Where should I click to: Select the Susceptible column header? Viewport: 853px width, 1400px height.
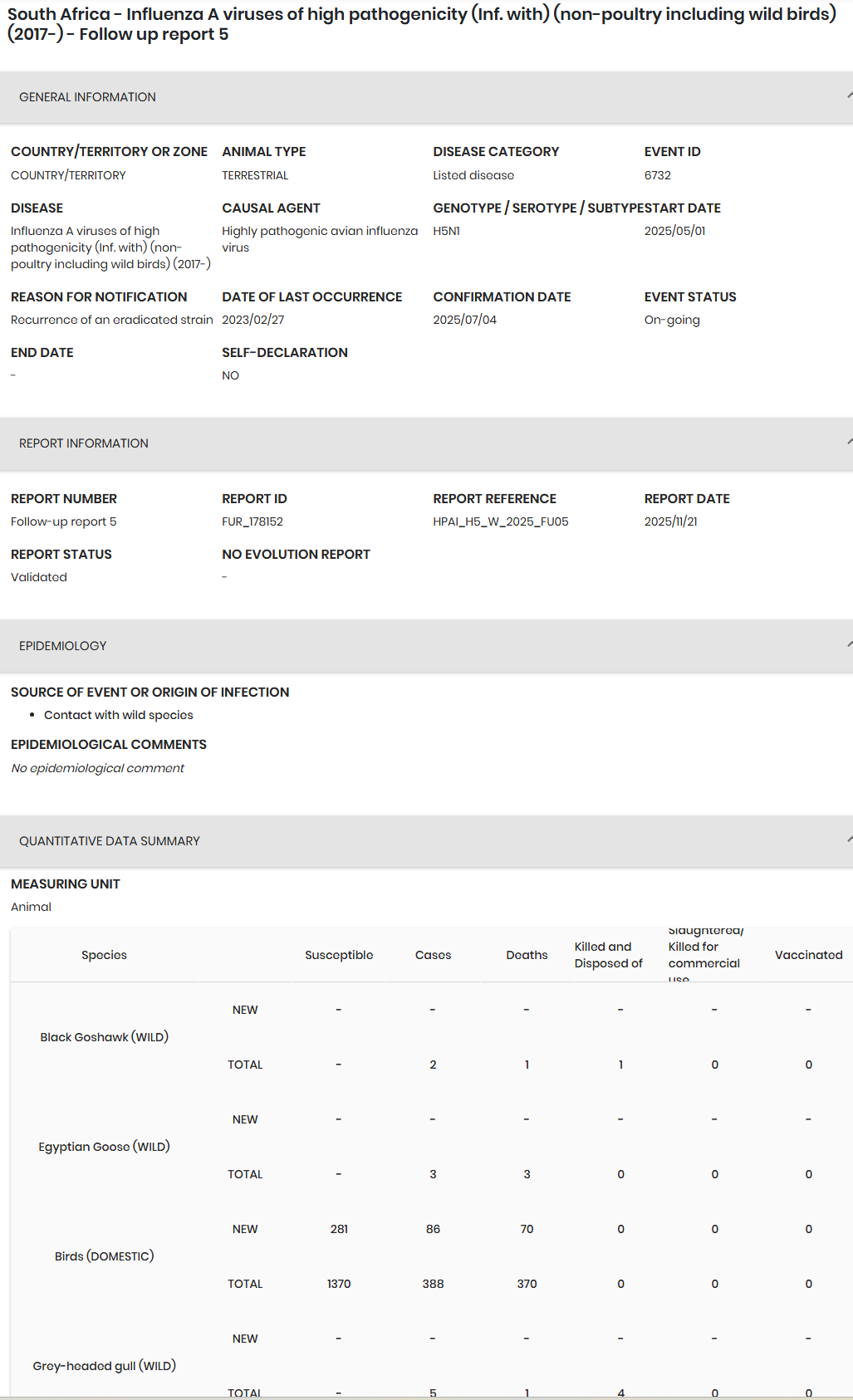[x=339, y=955]
